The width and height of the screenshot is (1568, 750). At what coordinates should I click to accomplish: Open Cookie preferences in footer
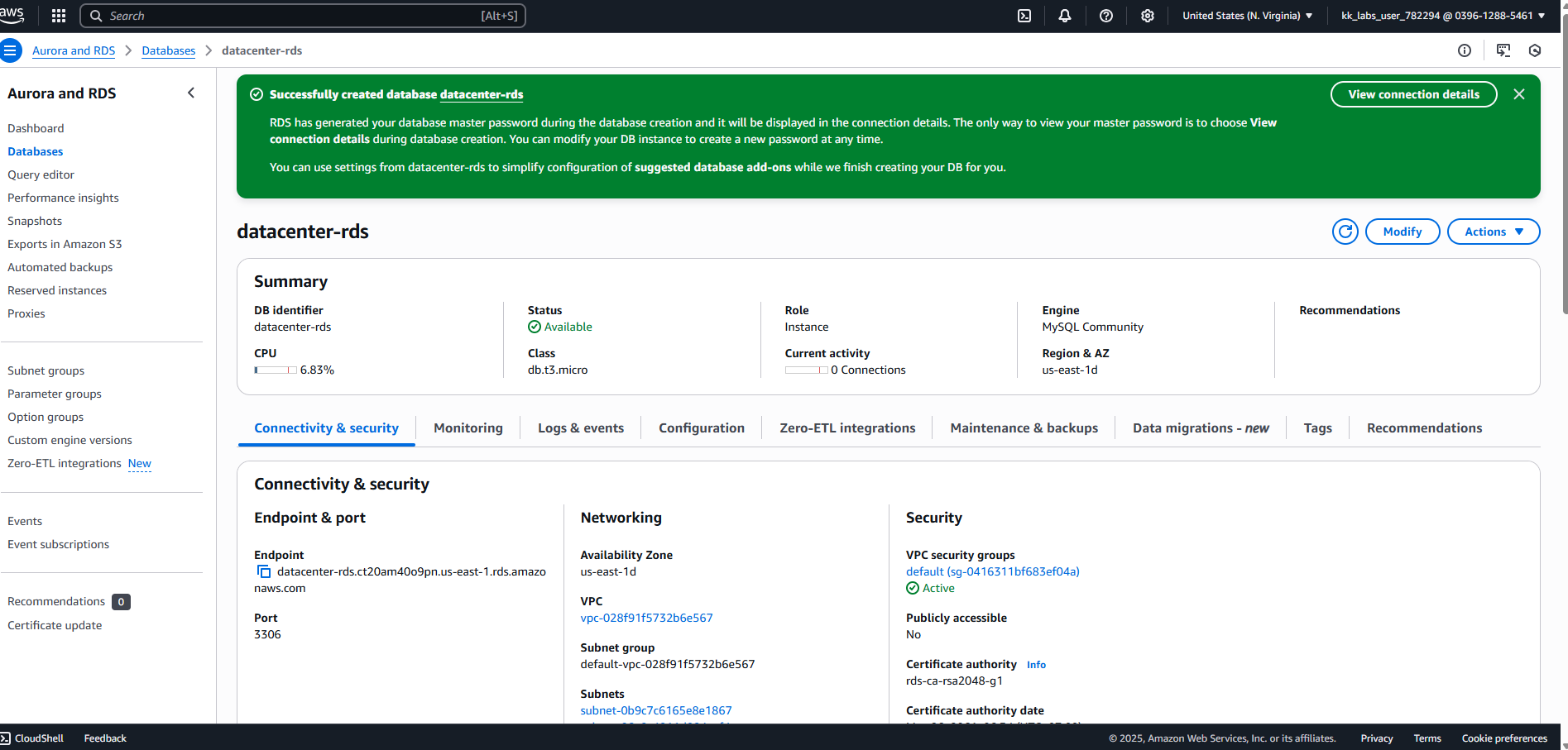coord(1504,738)
